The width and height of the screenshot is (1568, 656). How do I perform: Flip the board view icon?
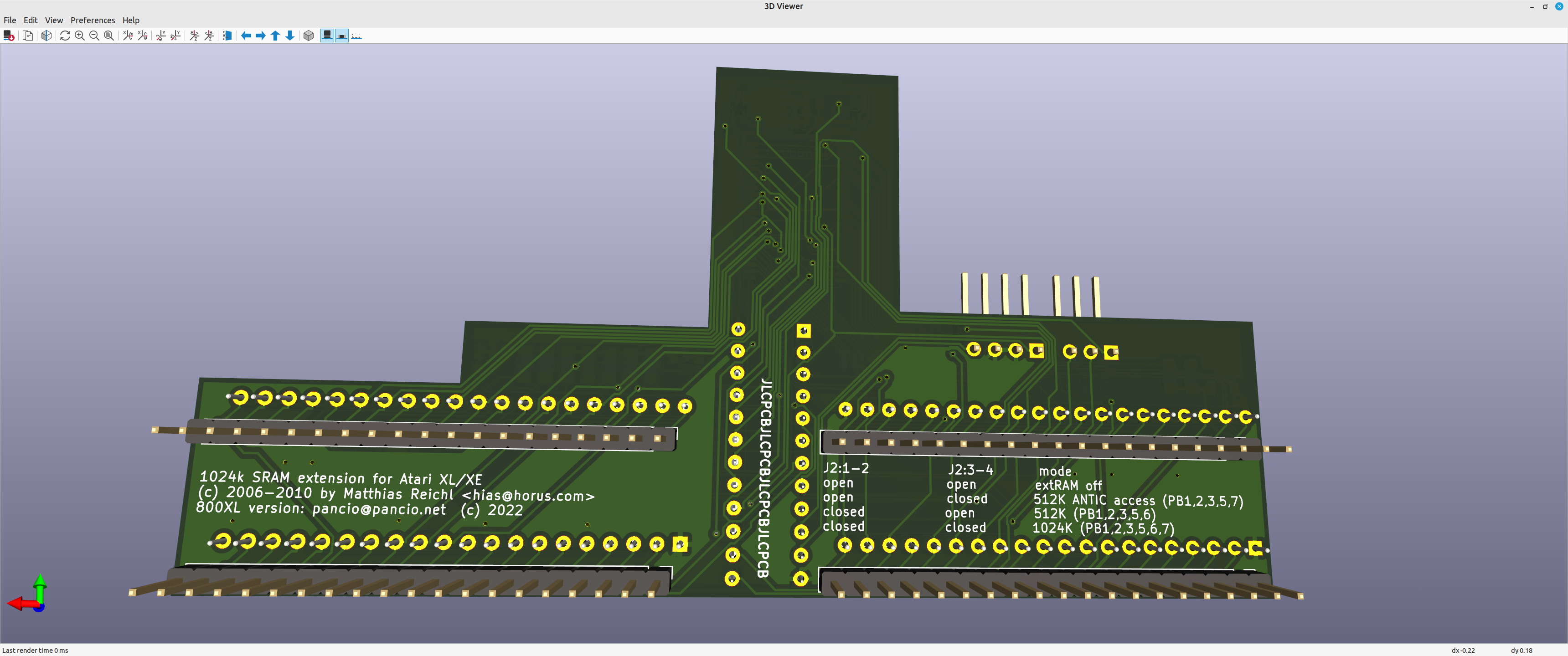coord(227,36)
